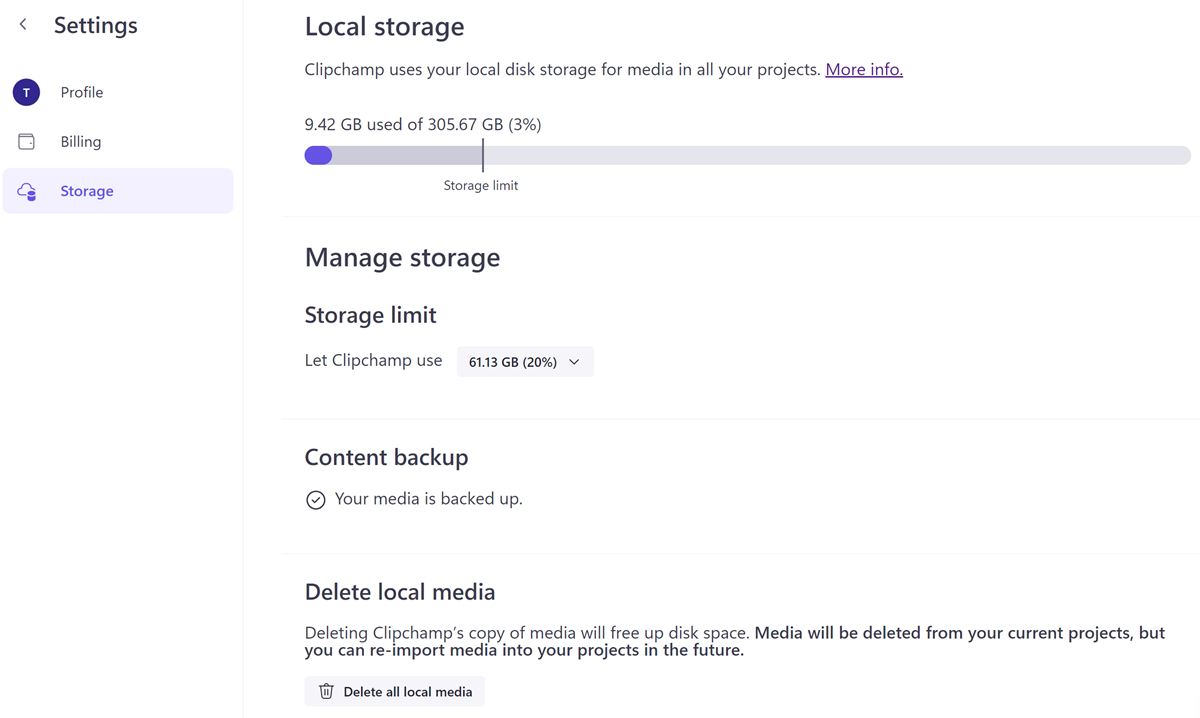Screen dimensions: 1200x718
Task: Click the Storage cloud icon
Action: pos(27,191)
